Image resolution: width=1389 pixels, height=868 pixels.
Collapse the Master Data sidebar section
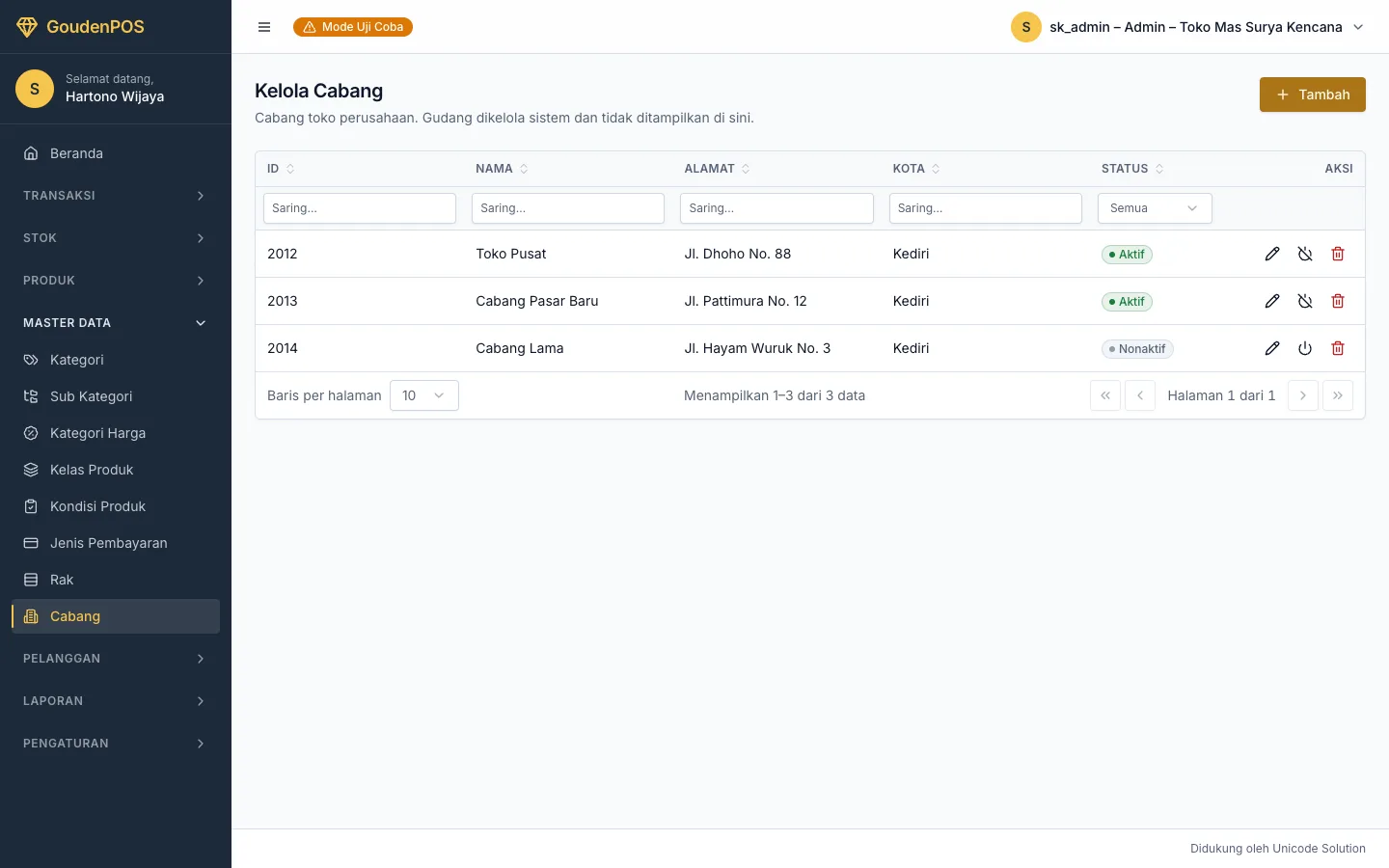click(116, 323)
